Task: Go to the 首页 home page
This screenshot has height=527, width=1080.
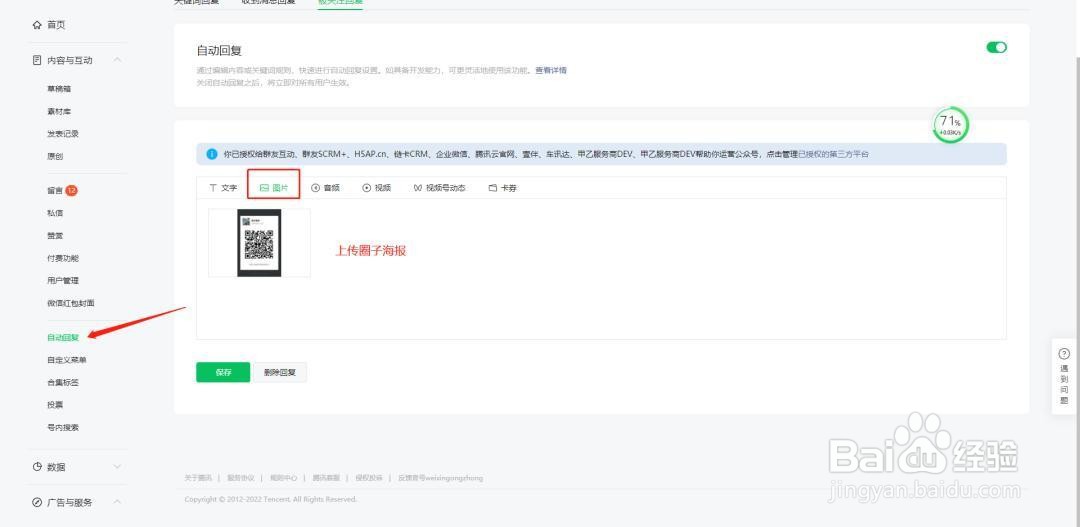Action: pyautogui.click(x=49, y=25)
